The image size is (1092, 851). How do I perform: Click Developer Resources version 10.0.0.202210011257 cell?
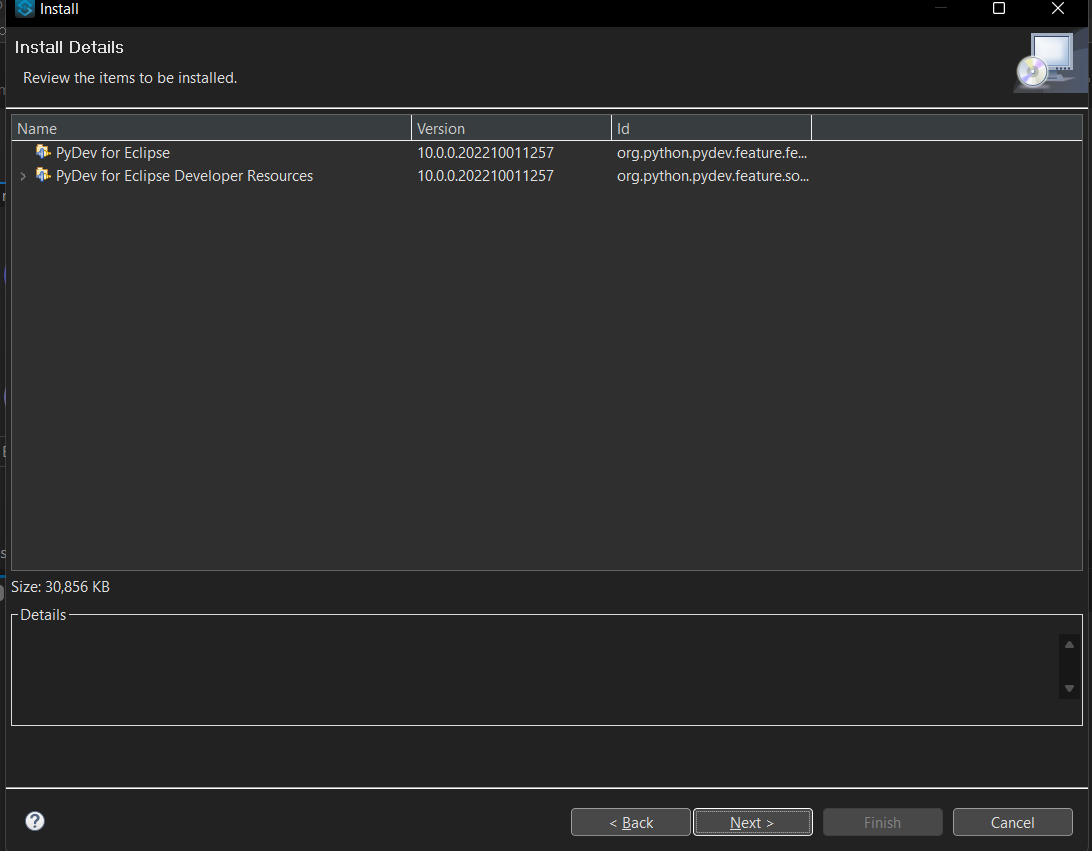click(485, 175)
